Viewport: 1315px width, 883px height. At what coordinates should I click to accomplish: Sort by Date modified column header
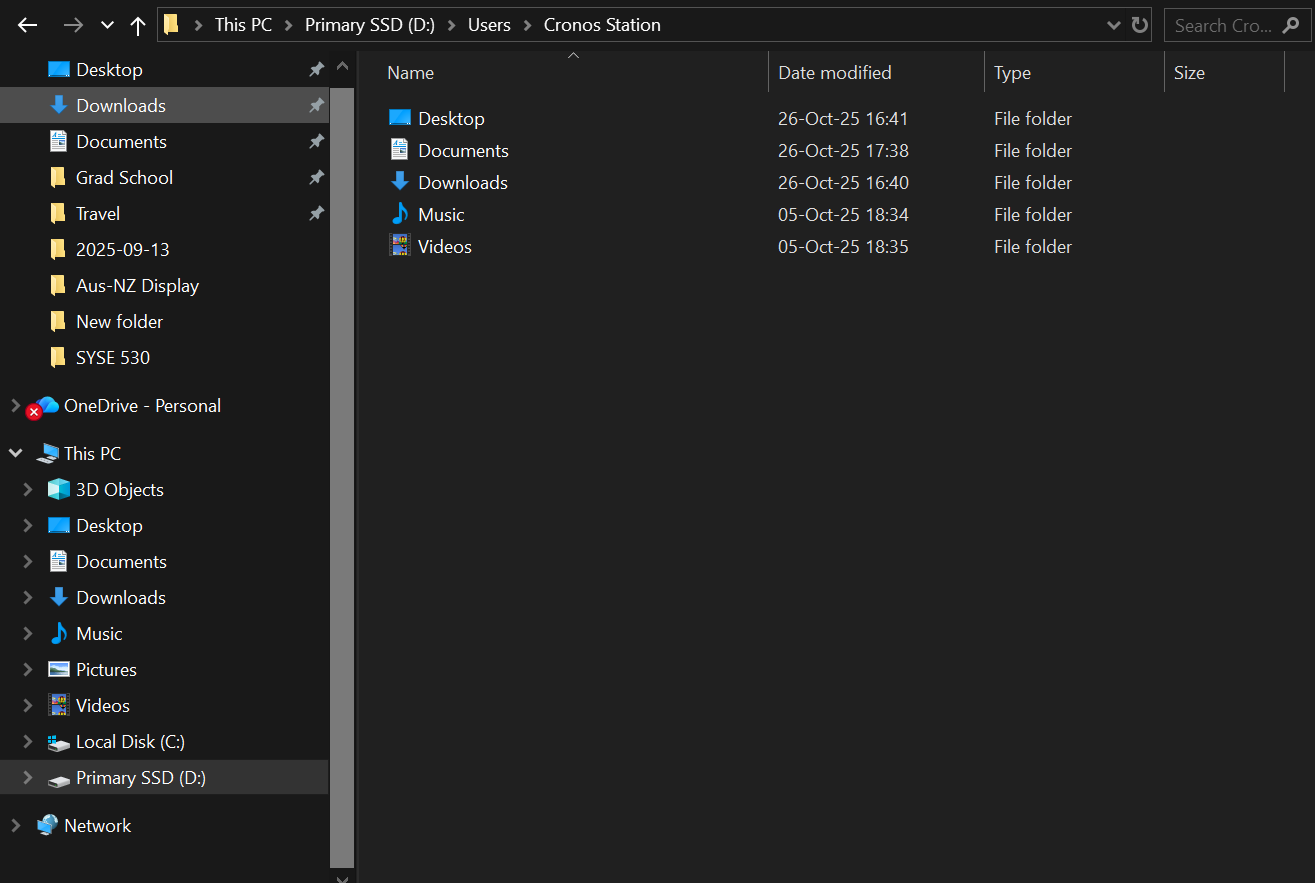876,72
